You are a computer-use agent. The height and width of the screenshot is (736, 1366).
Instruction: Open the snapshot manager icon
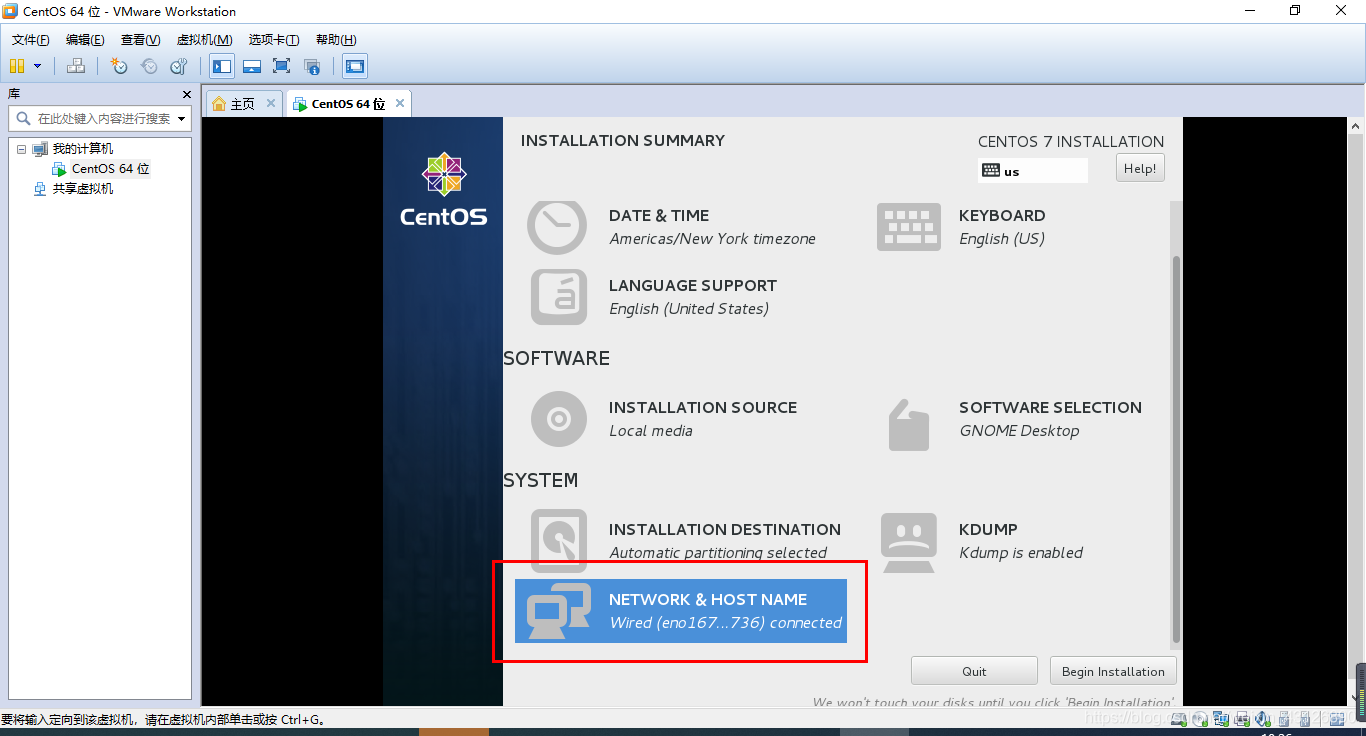pos(178,66)
